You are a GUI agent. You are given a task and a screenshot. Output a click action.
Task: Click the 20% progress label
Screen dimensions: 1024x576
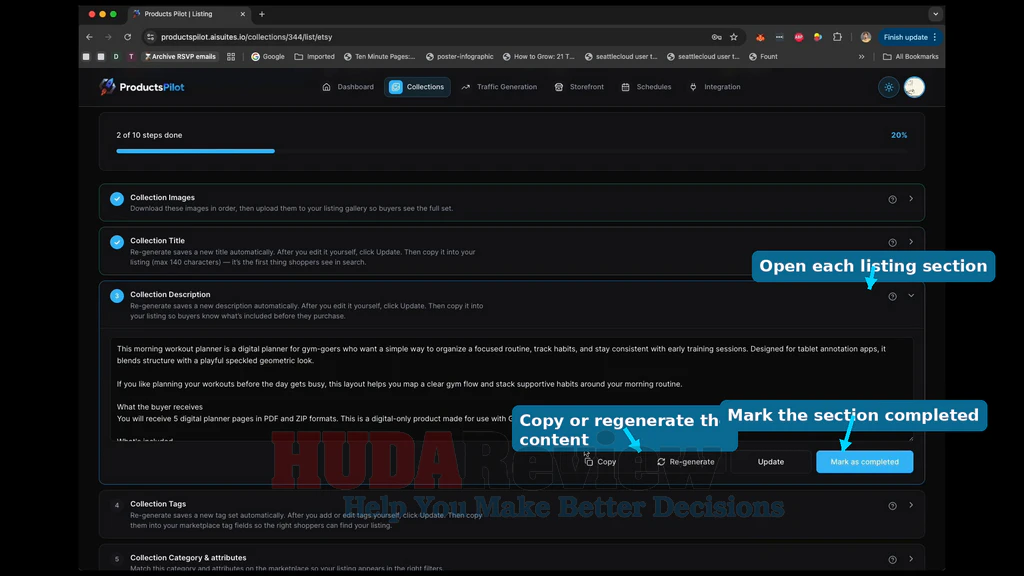click(899, 135)
